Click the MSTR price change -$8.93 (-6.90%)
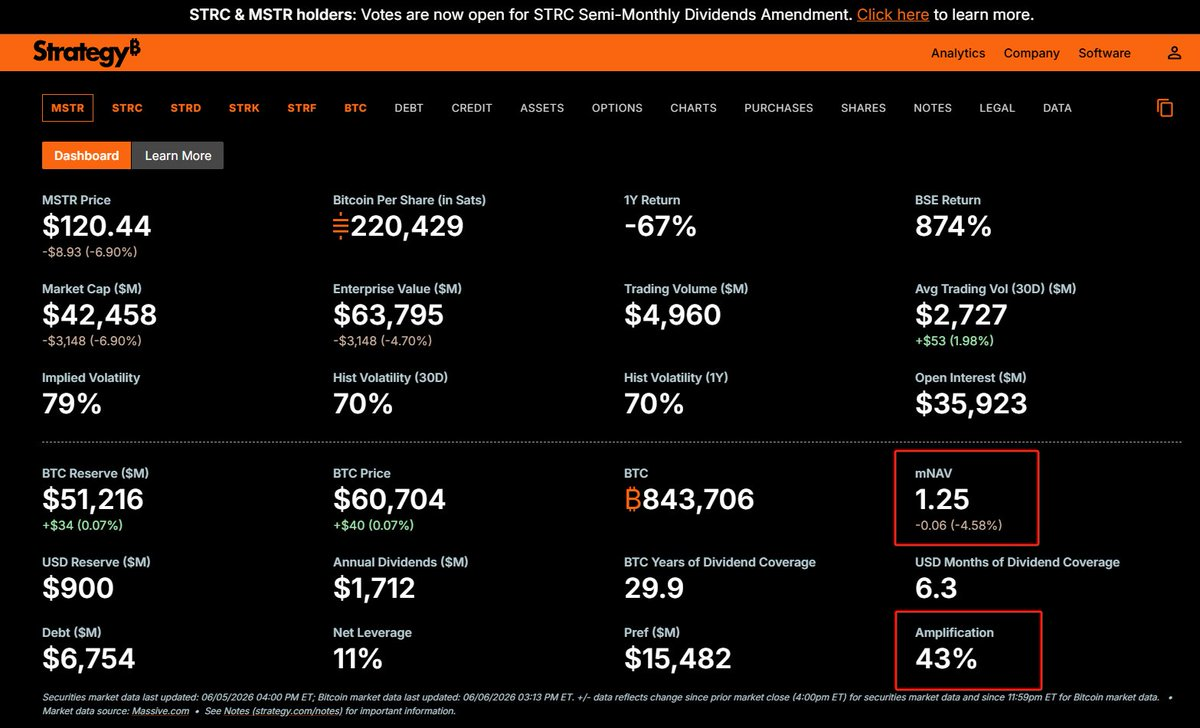Viewport: 1200px width, 728px height. [x=89, y=252]
